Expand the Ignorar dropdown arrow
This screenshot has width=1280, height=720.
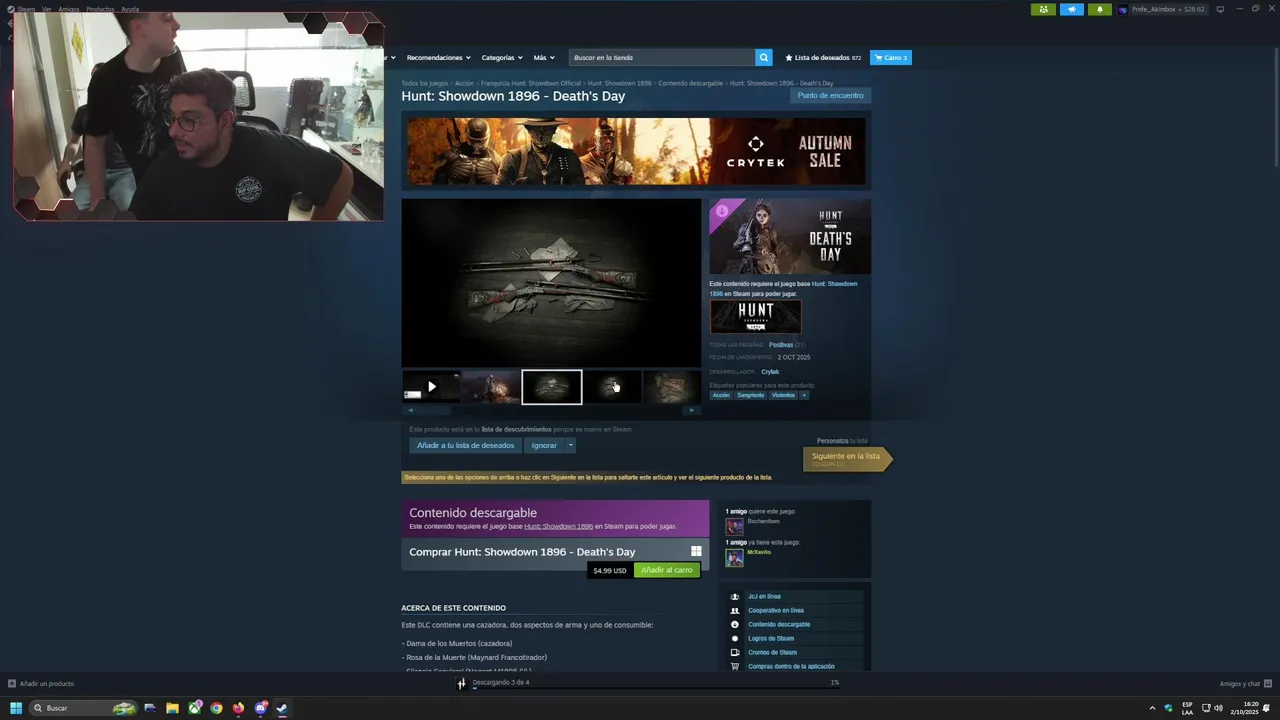(x=571, y=445)
